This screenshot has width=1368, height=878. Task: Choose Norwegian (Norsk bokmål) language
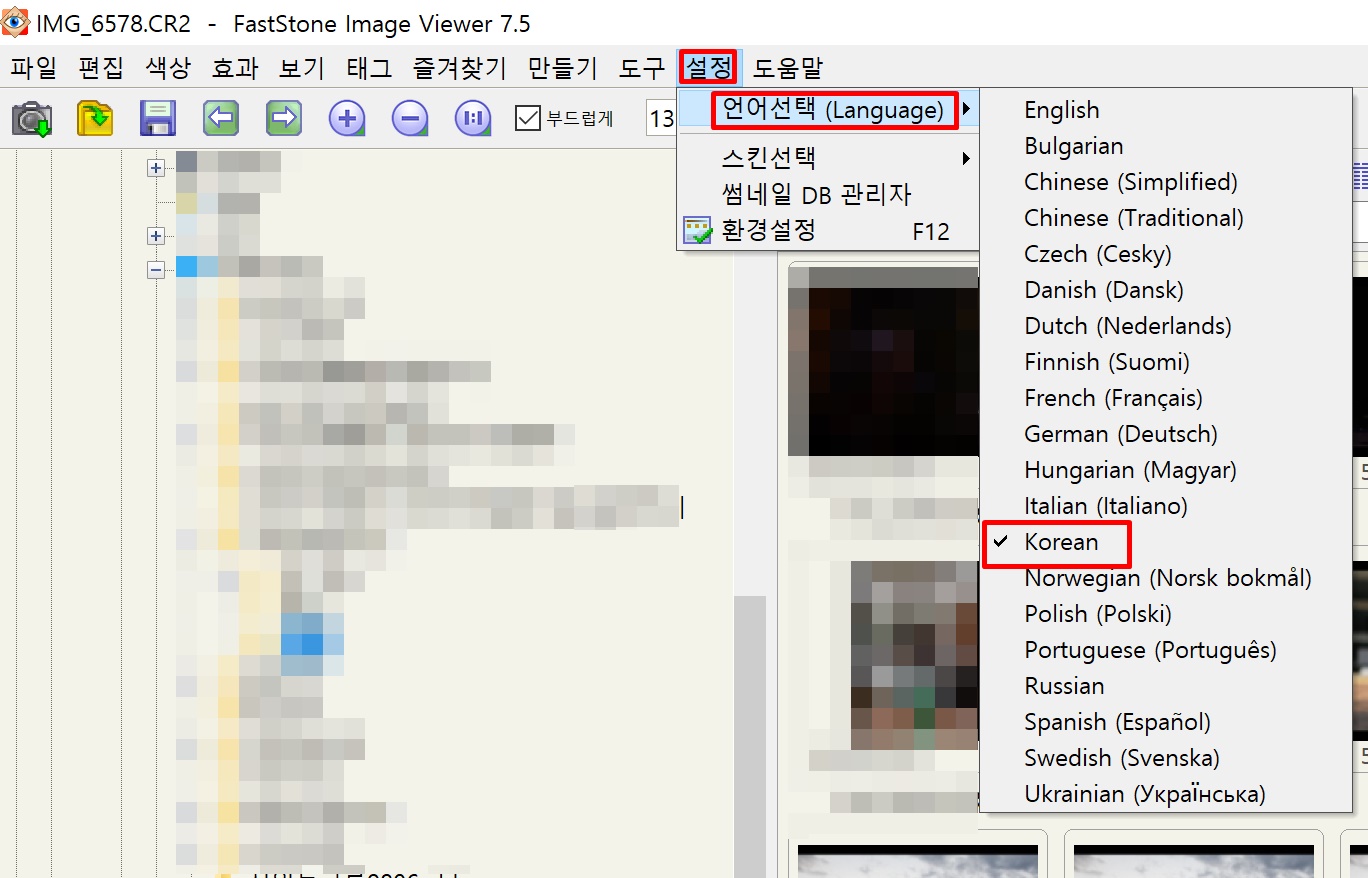1170,578
